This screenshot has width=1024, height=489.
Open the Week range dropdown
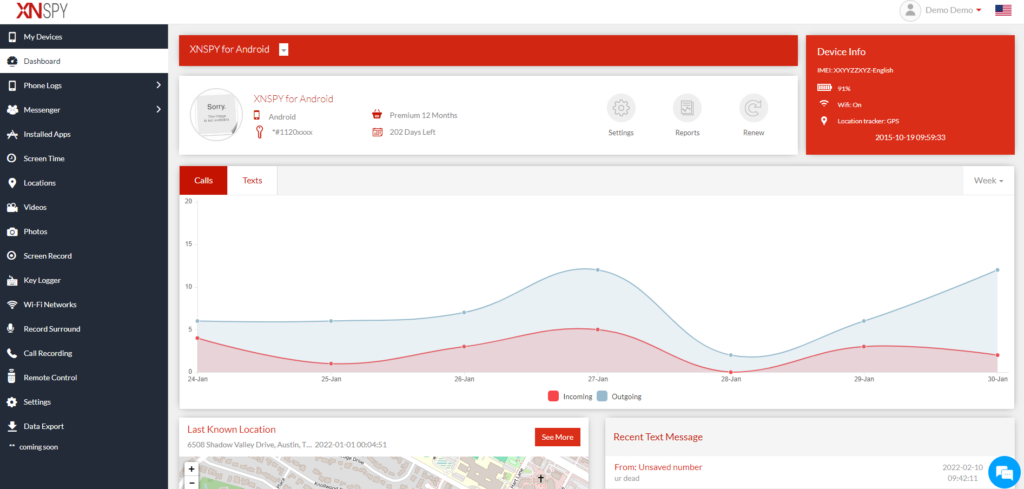[988, 180]
